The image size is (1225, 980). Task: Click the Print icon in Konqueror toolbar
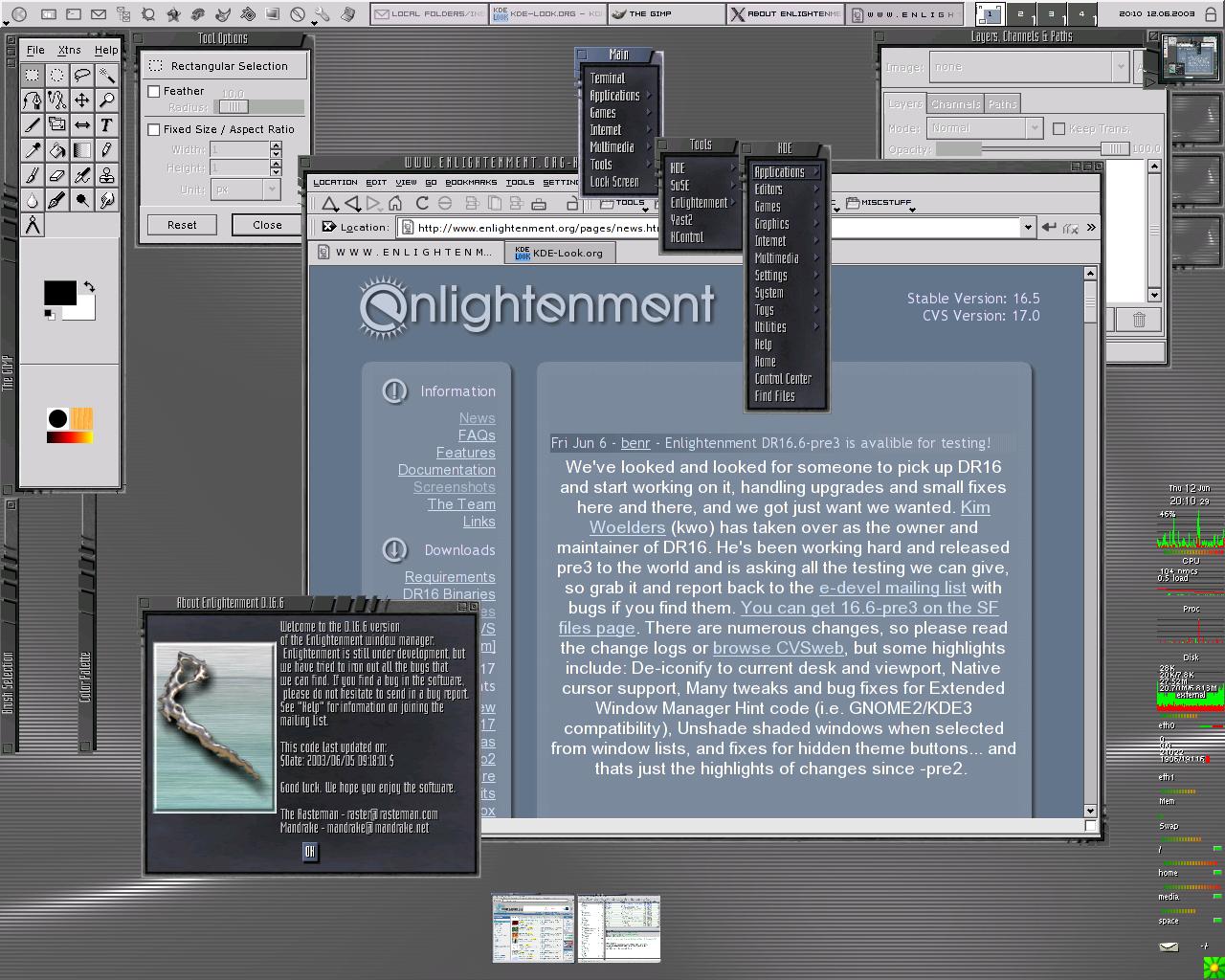tap(539, 203)
